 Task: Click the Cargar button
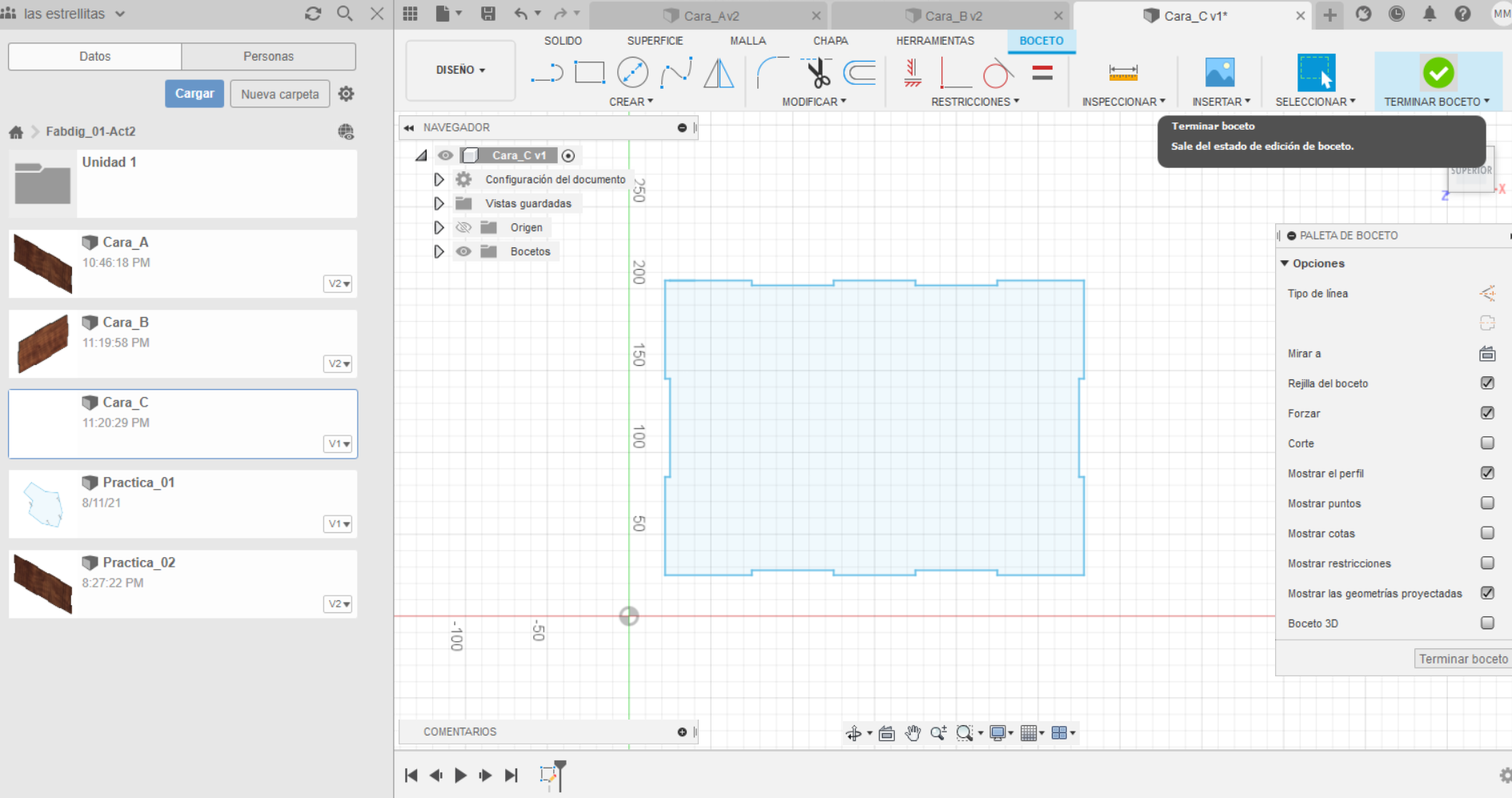(x=195, y=94)
